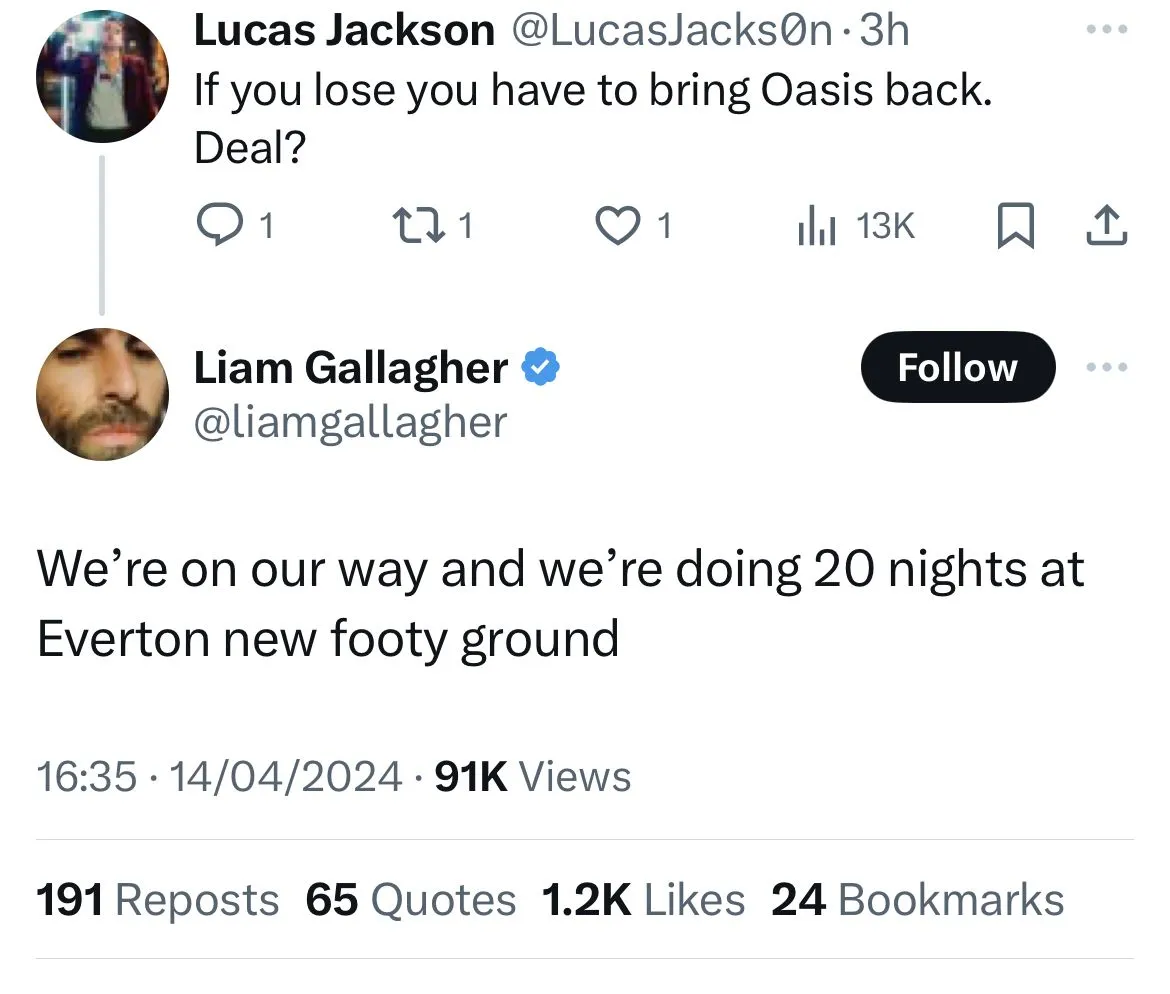Open the @liamgallagher handle
The width and height of the screenshot is (1170, 994).
click(x=350, y=422)
